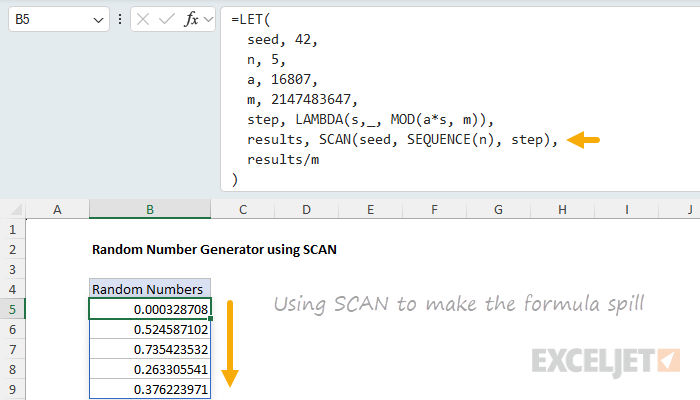The height and width of the screenshot is (400, 700).
Task: Click the three-dot handle beside Name Box
Action: [x=120, y=19]
